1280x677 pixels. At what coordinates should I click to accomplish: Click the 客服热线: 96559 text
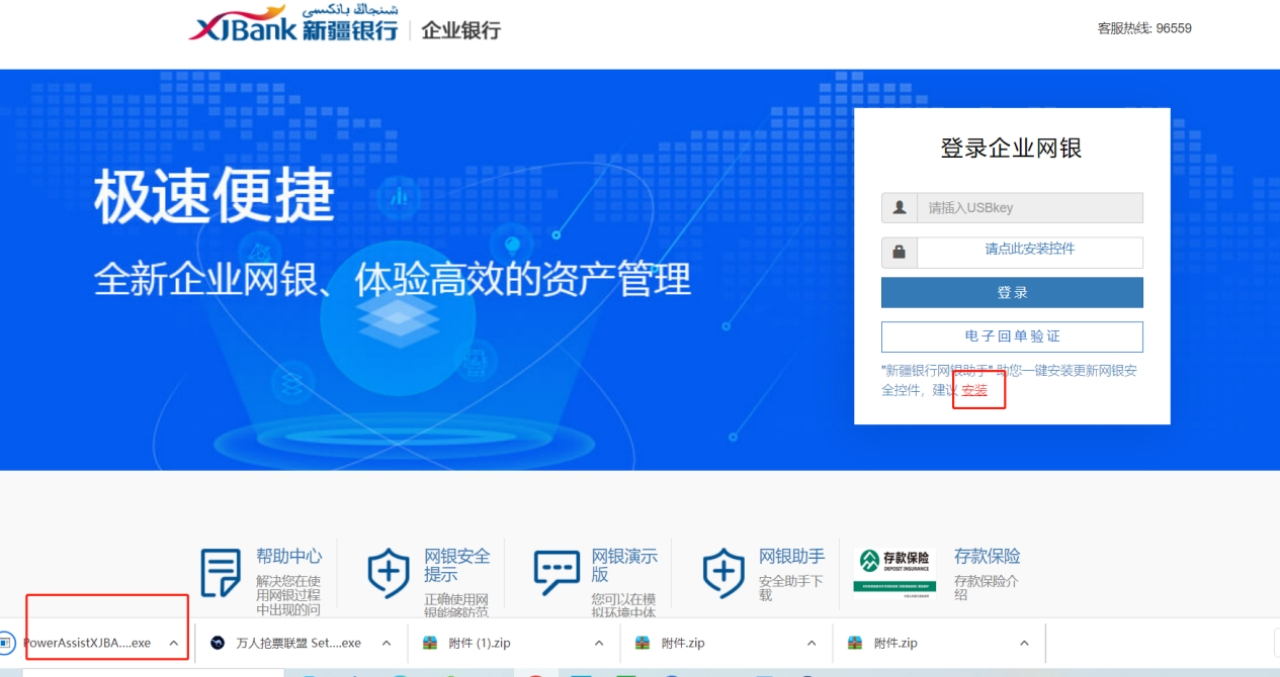click(x=1144, y=28)
